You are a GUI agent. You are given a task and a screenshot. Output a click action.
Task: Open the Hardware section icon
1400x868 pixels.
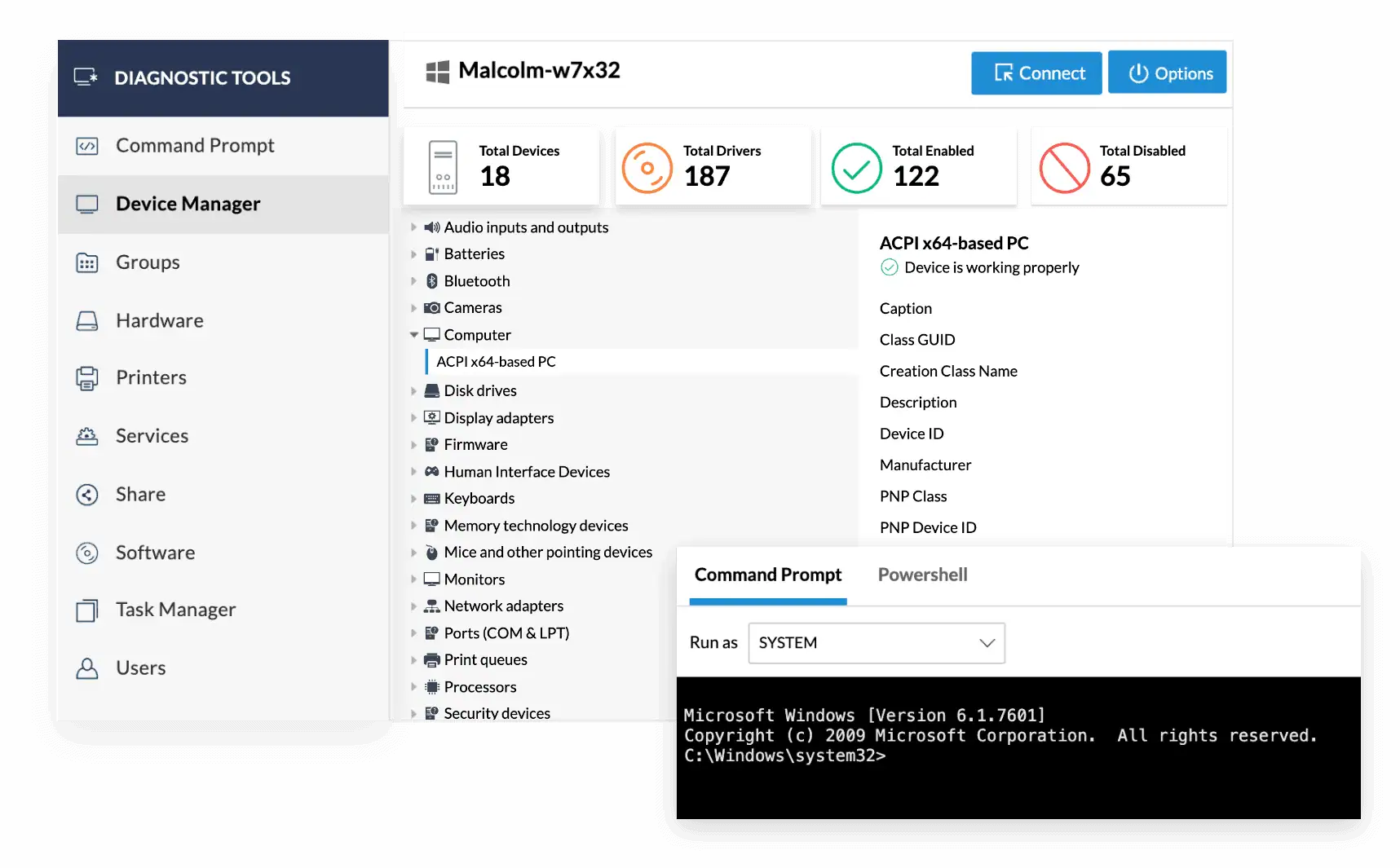(x=87, y=321)
